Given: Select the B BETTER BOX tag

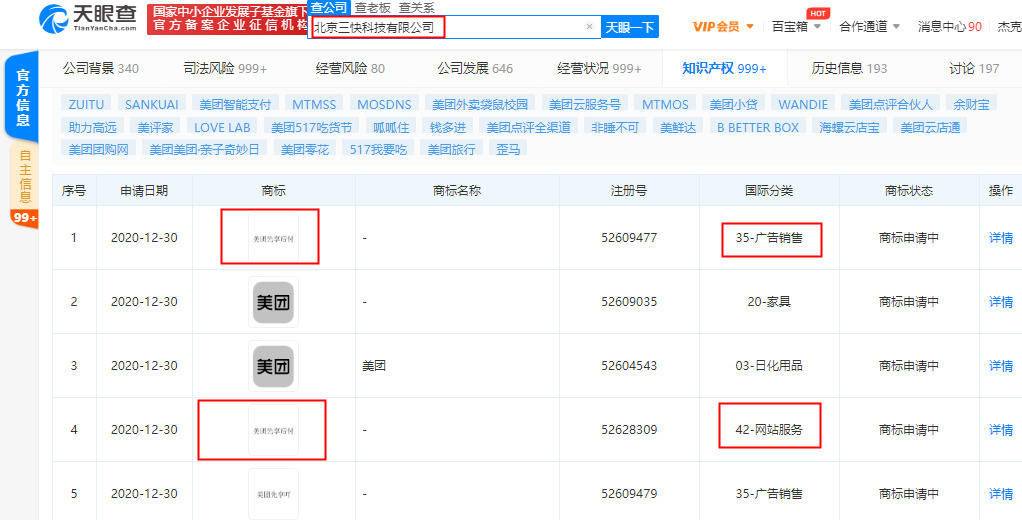Looking at the screenshot, I should click(x=757, y=127).
